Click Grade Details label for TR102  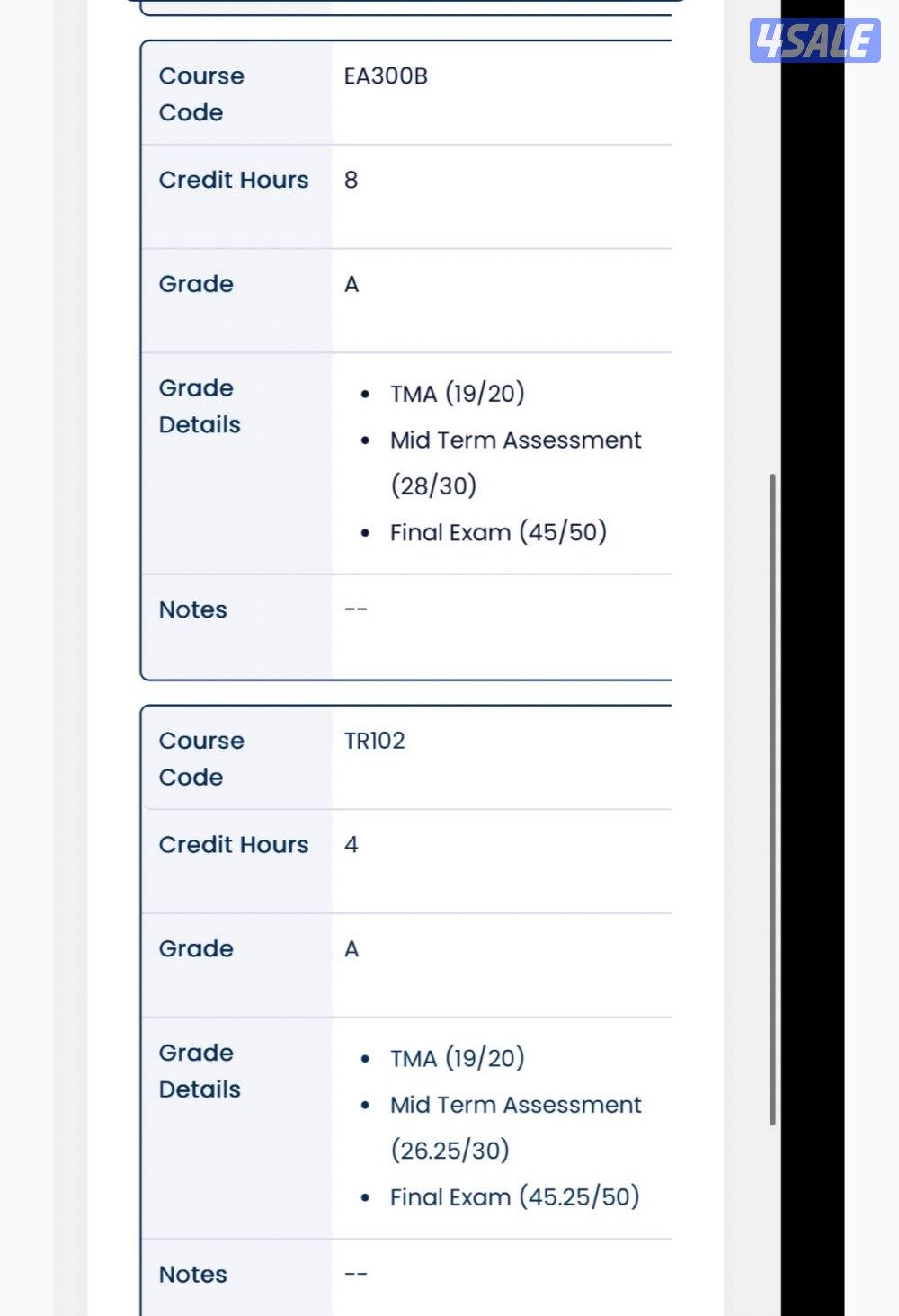(199, 1071)
